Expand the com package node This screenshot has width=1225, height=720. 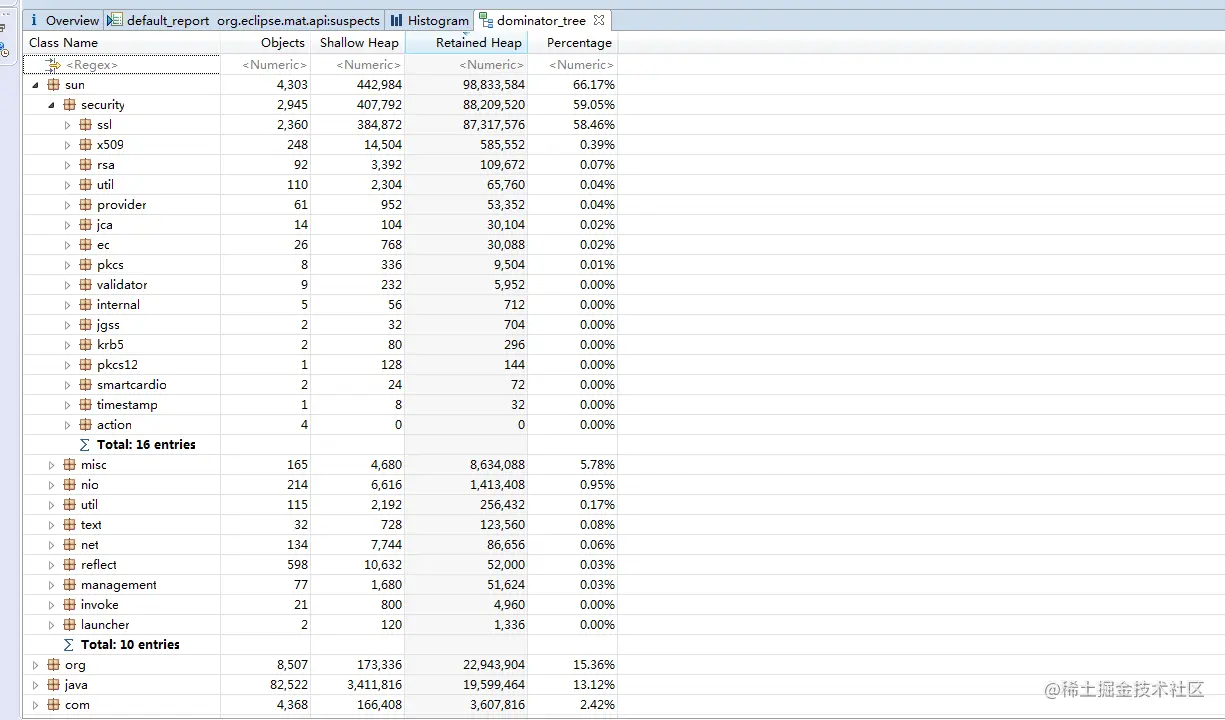(36, 705)
